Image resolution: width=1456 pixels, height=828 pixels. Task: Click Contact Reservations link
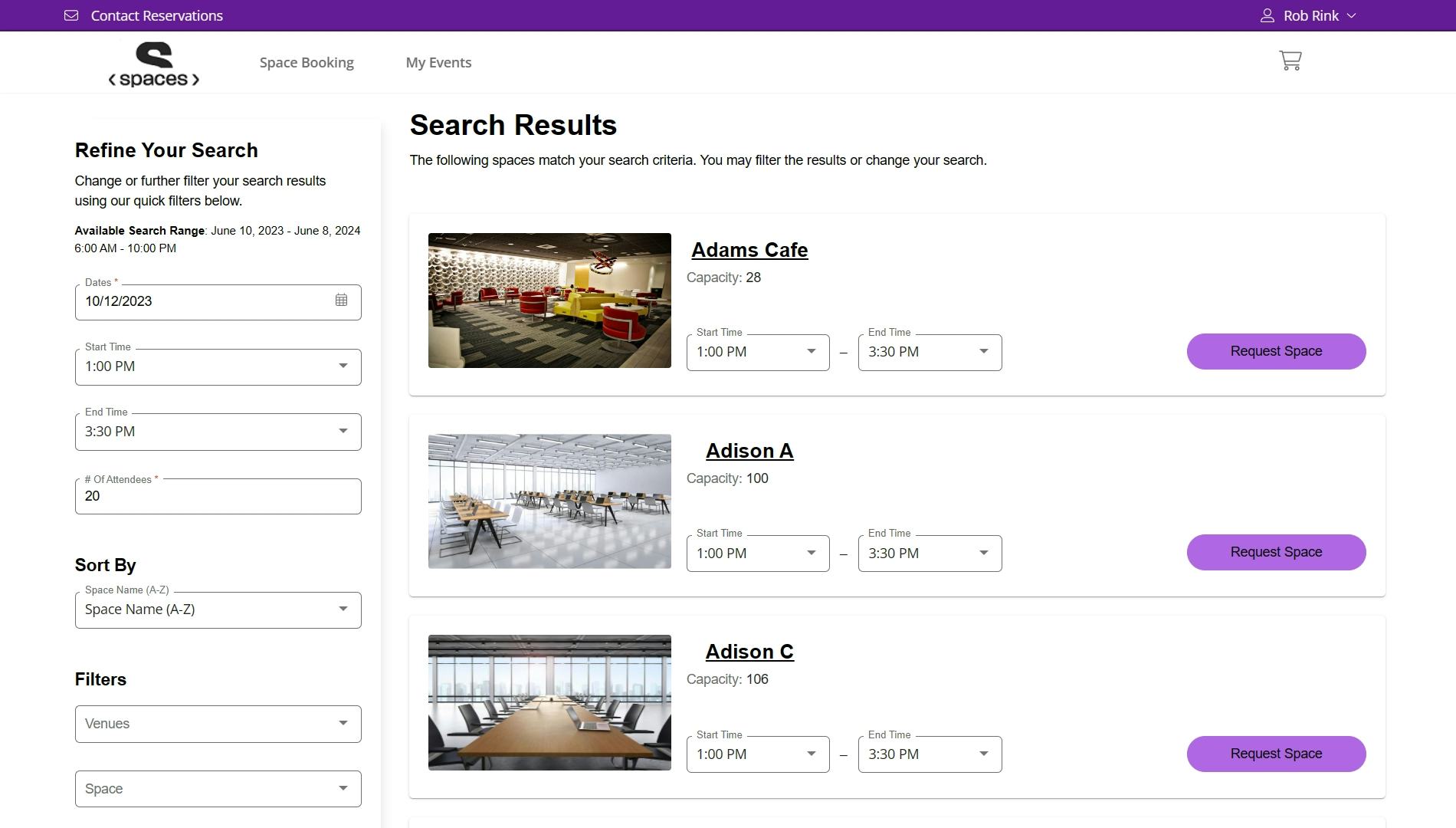pyautogui.click(x=156, y=15)
